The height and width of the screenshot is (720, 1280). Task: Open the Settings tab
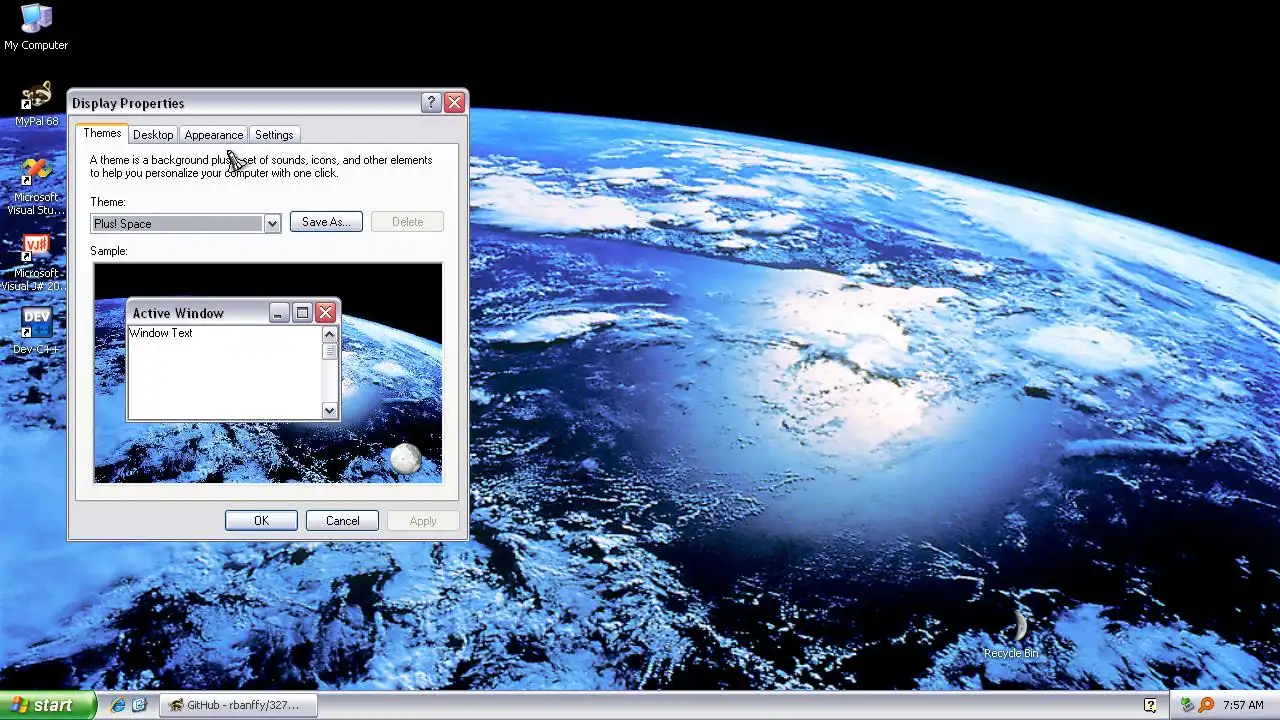pyautogui.click(x=274, y=135)
